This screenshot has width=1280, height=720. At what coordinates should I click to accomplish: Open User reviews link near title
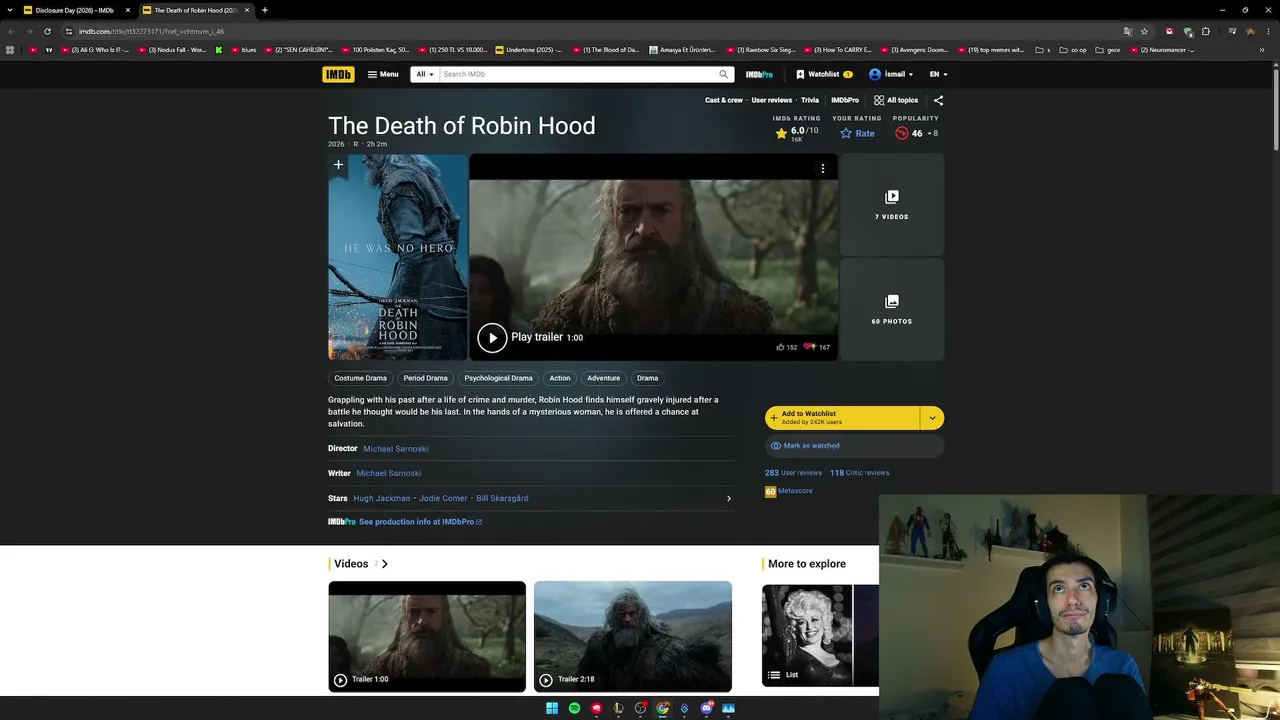pos(772,100)
